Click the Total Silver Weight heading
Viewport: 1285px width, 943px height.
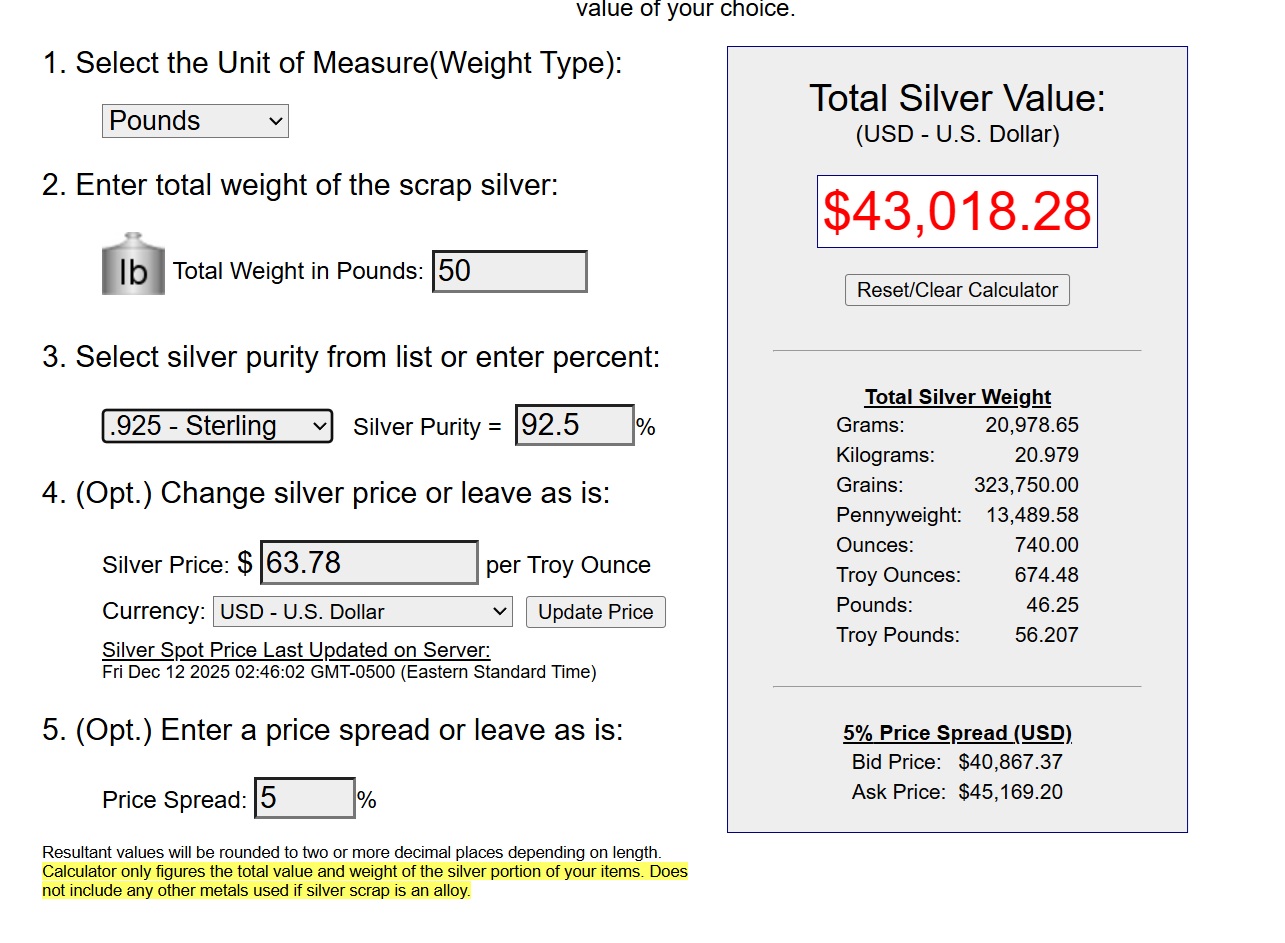coord(957,397)
